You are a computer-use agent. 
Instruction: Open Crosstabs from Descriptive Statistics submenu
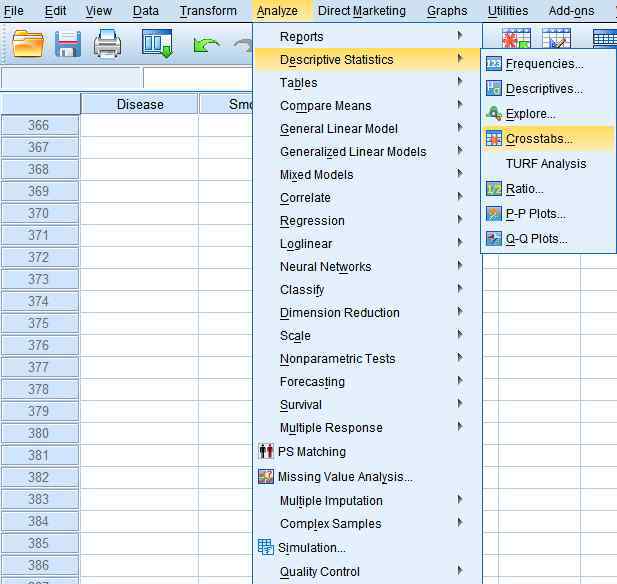coord(539,139)
